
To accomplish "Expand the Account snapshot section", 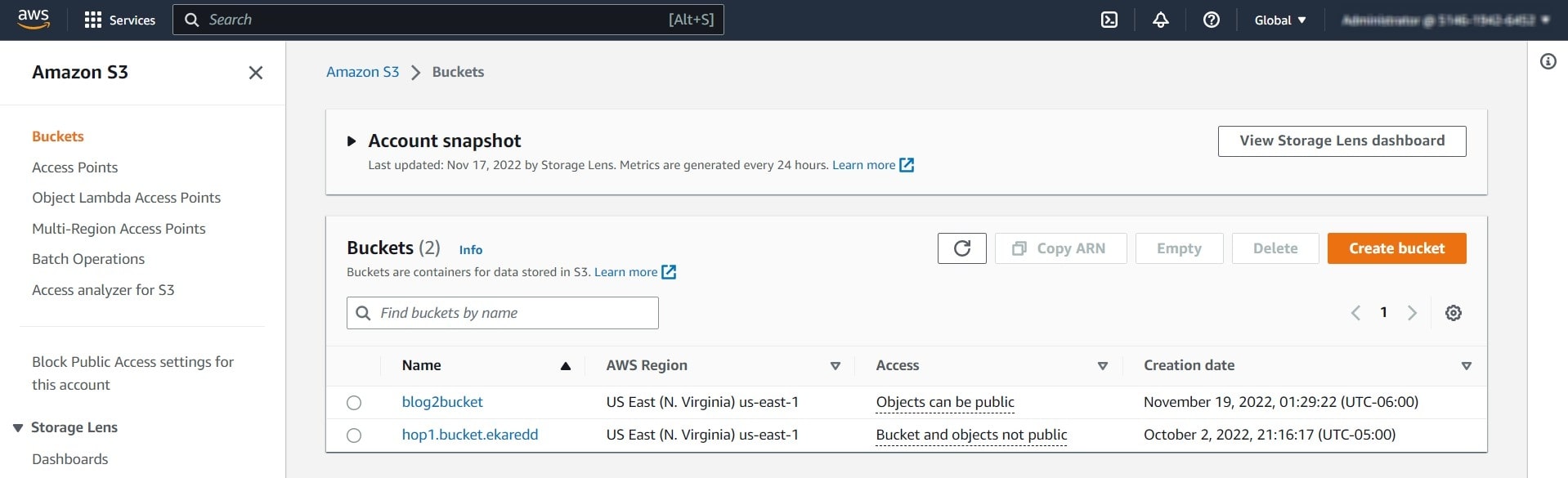I will 352,141.
